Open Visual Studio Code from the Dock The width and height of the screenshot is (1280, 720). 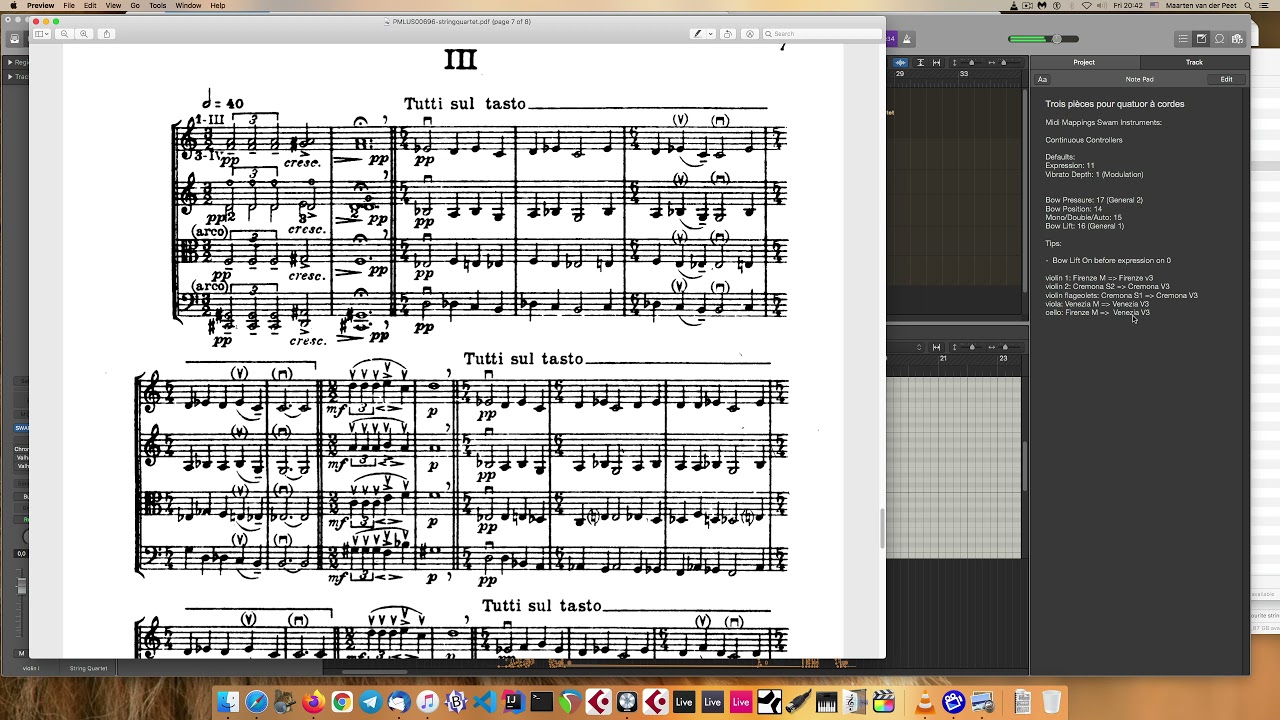(484, 702)
